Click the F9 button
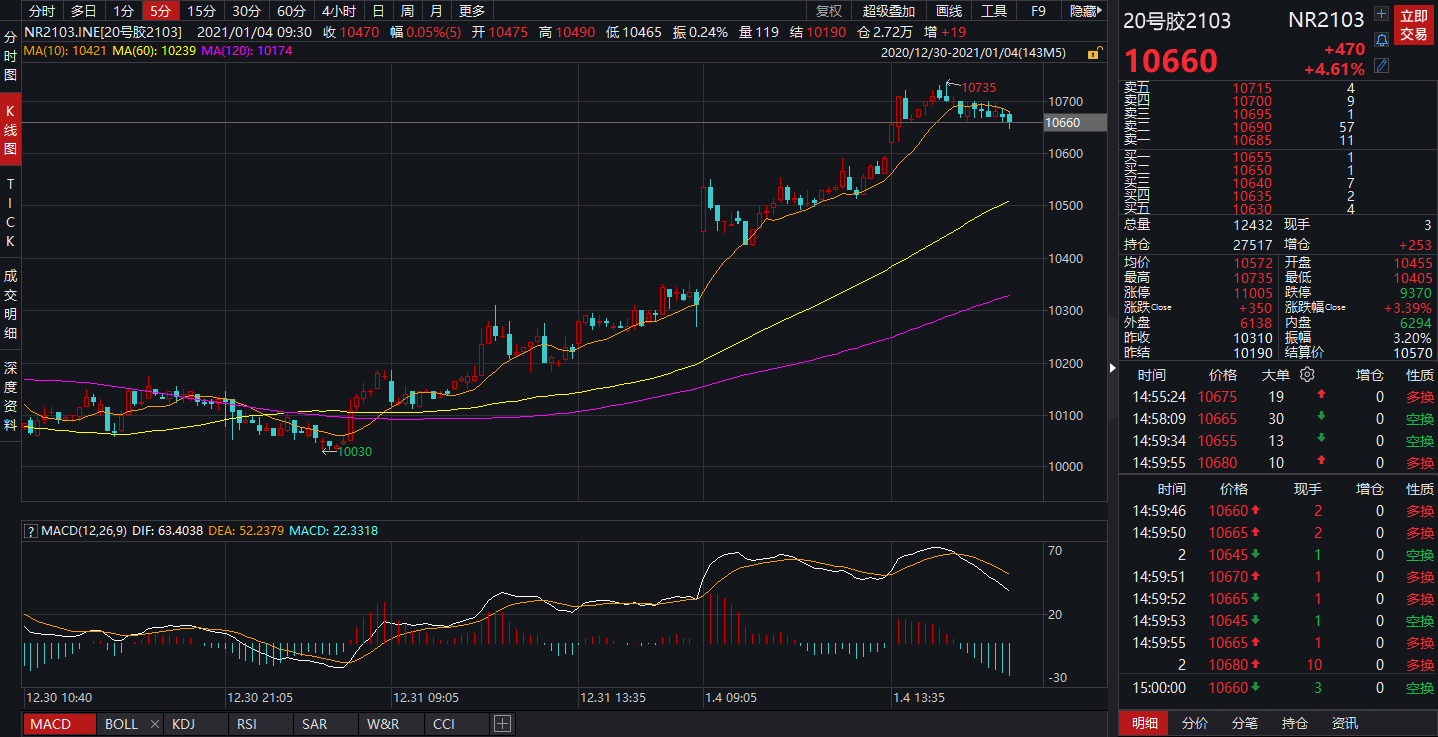Screen dimensions: 1438x737 (x=1038, y=11)
